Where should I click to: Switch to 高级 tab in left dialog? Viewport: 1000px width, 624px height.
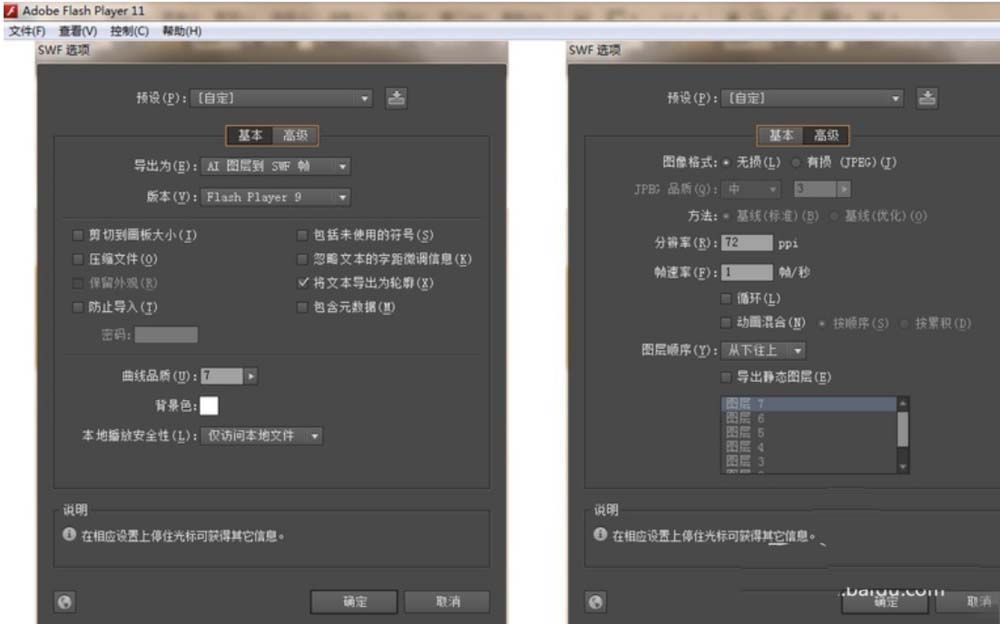[x=295, y=135]
